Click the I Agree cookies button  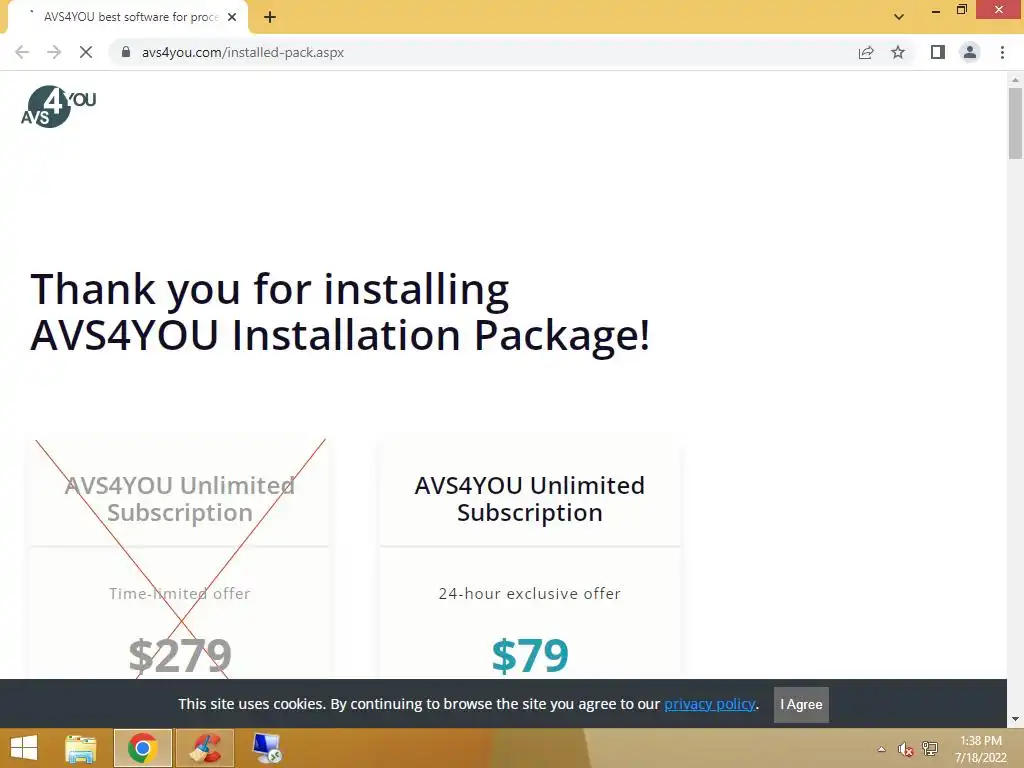pyautogui.click(x=801, y=705)
